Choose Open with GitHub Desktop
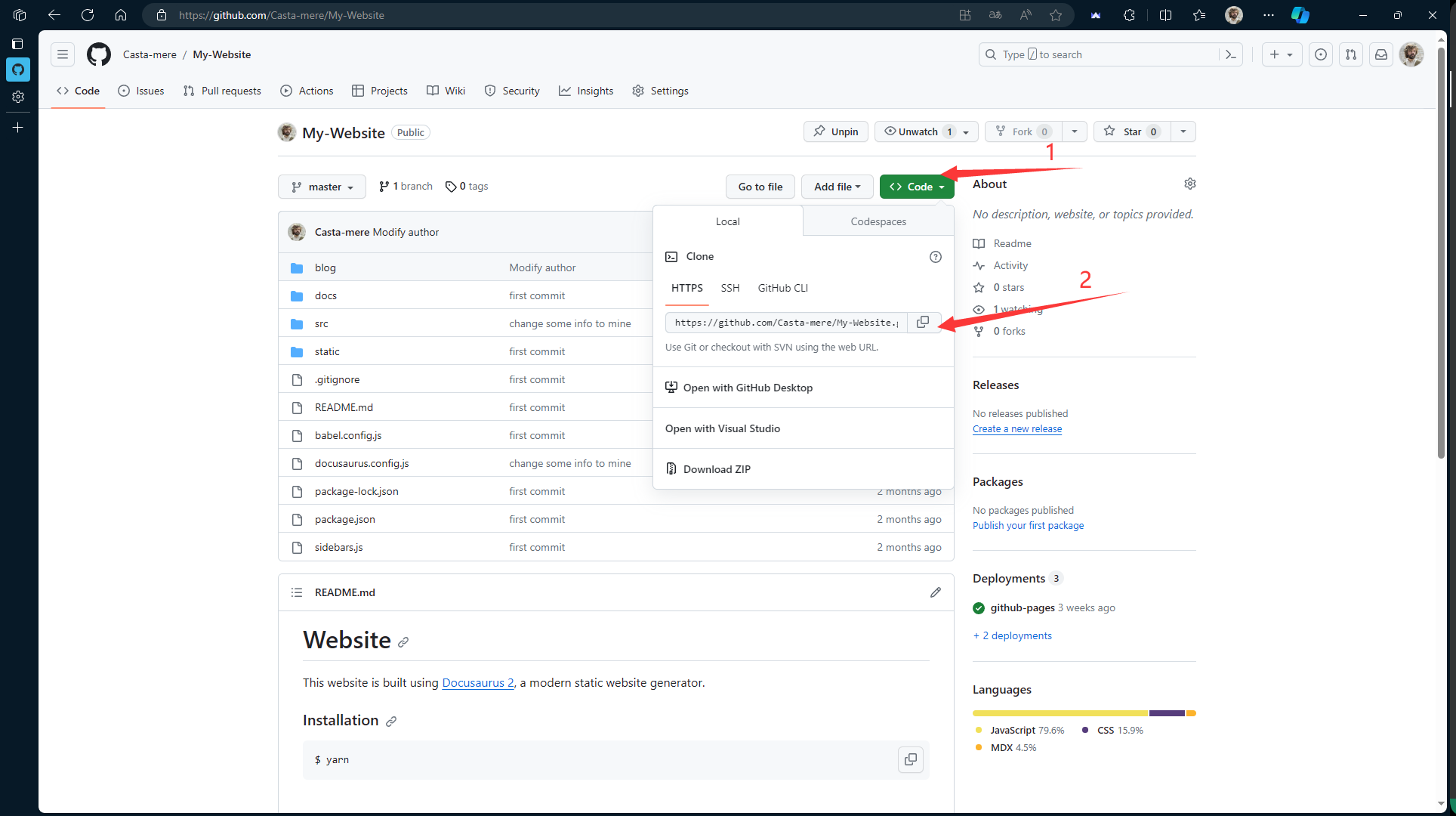The width and height of the screenshot is (1456, 816). [804, 388]
